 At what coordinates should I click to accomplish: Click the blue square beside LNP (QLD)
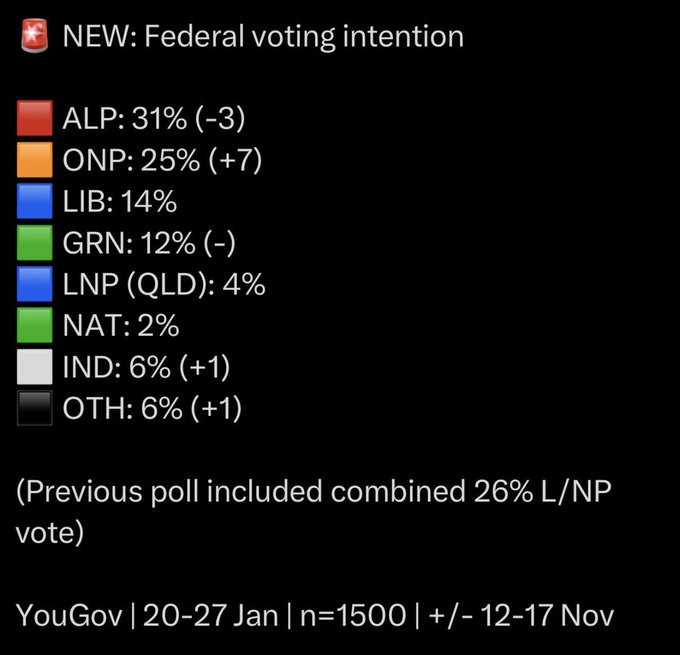point(34,285)
